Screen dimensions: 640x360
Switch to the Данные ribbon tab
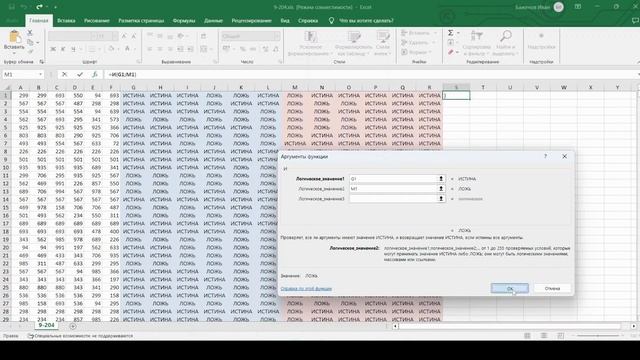point(213,20)
